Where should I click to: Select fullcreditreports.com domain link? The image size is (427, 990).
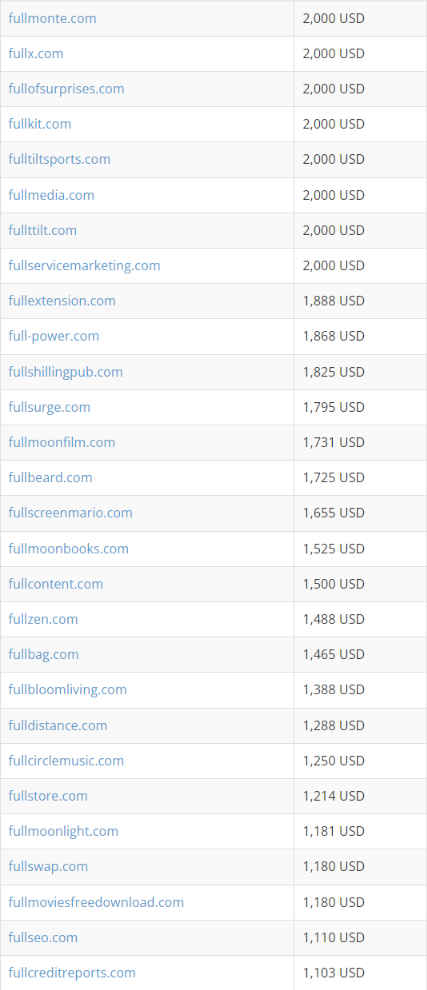point(72,973)
